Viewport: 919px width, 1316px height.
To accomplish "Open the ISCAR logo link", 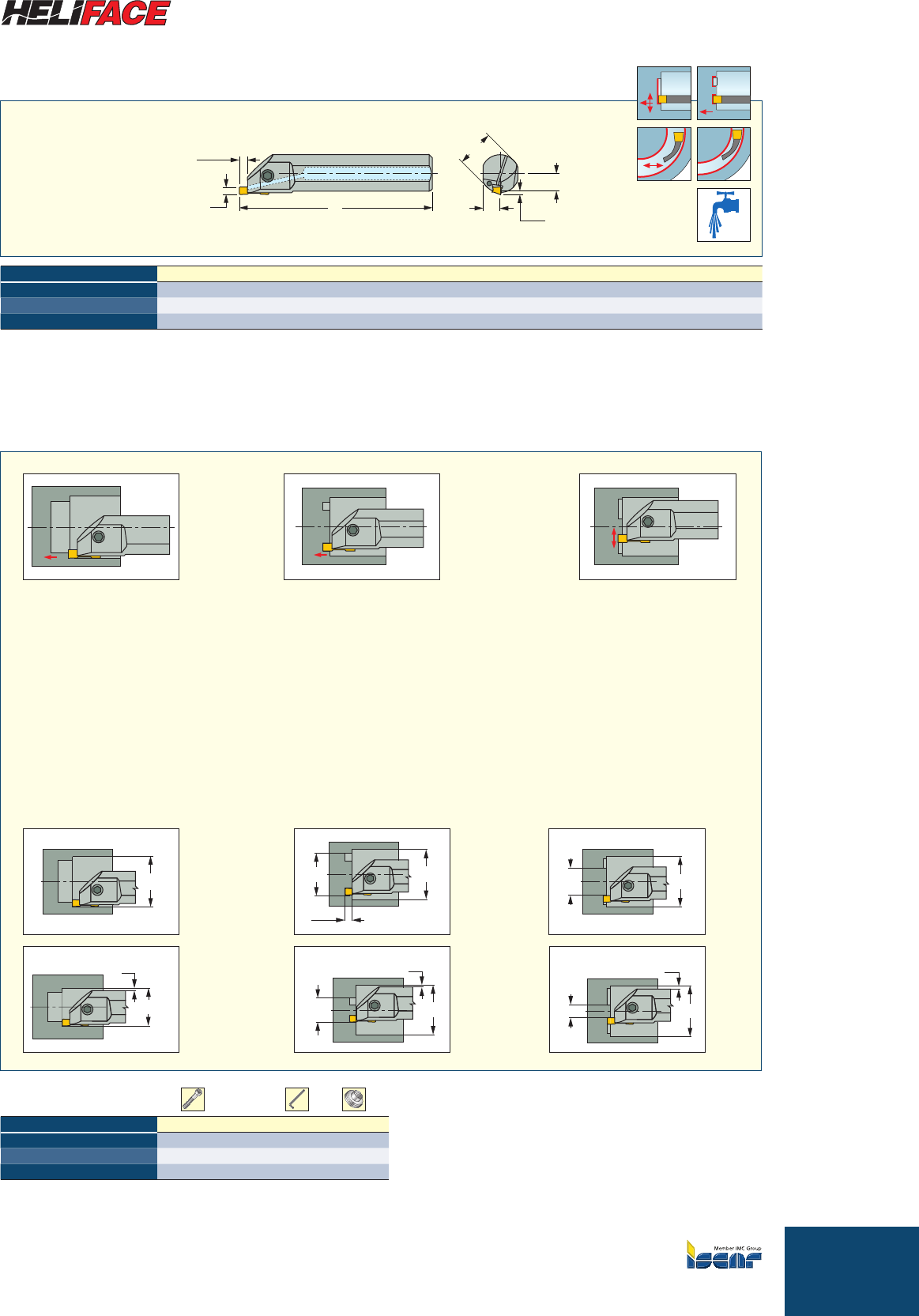I will (723, 1254).
